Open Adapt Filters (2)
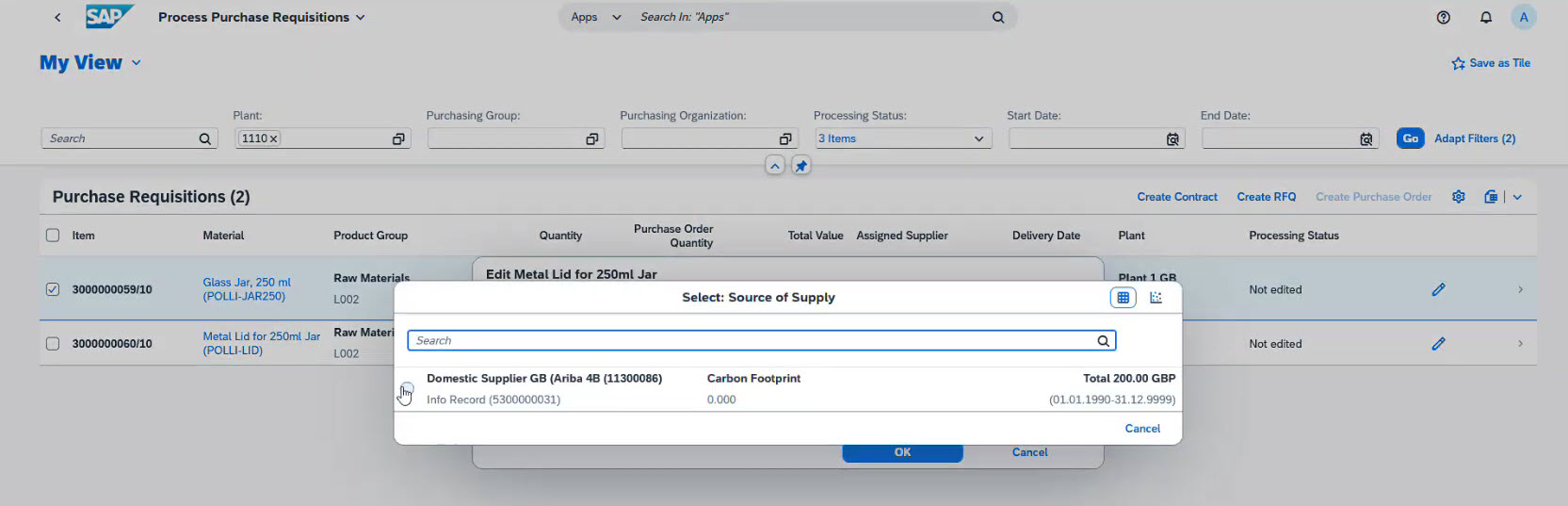 [1475, 139]
